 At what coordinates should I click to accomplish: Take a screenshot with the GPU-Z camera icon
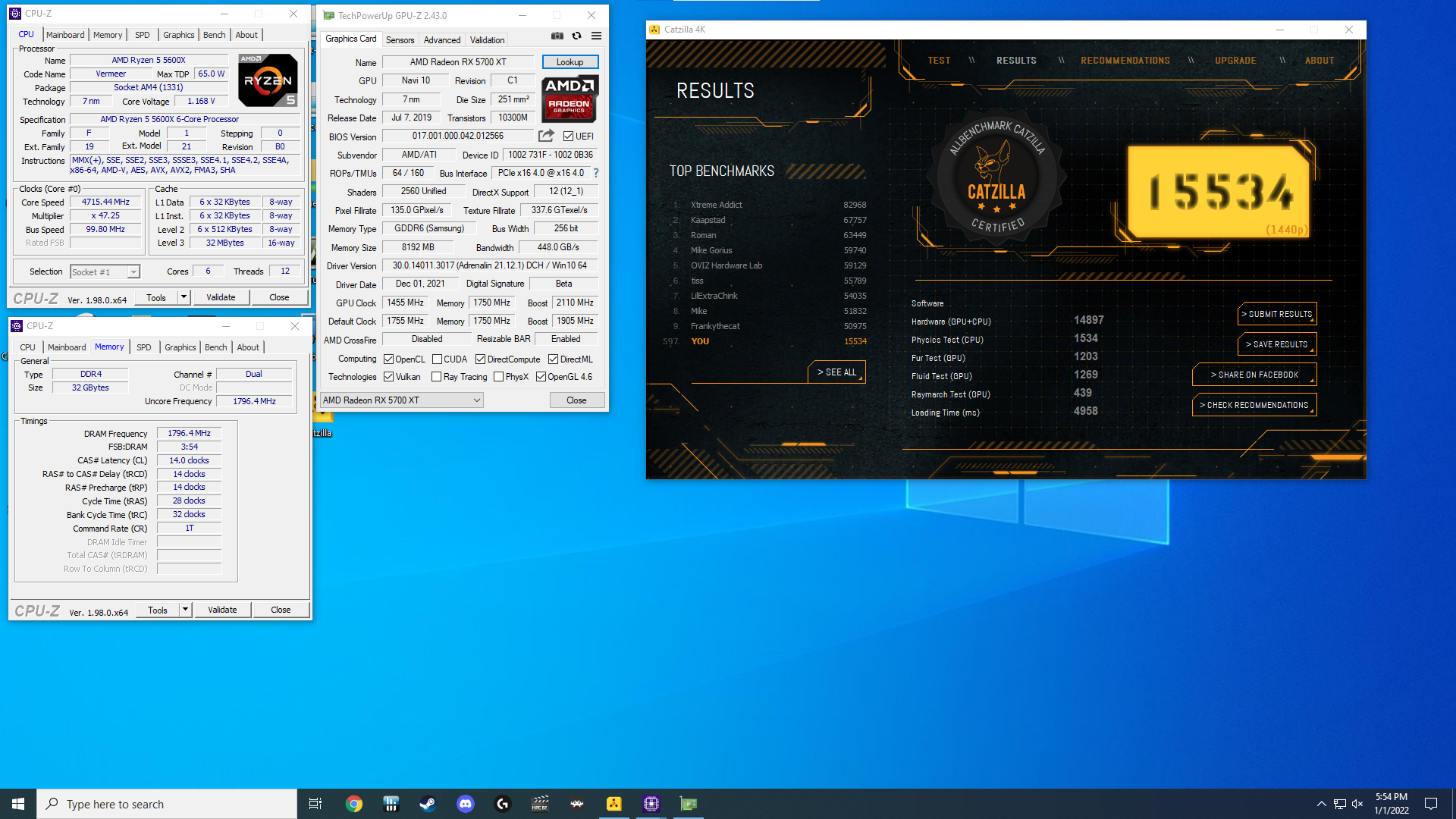557,36
